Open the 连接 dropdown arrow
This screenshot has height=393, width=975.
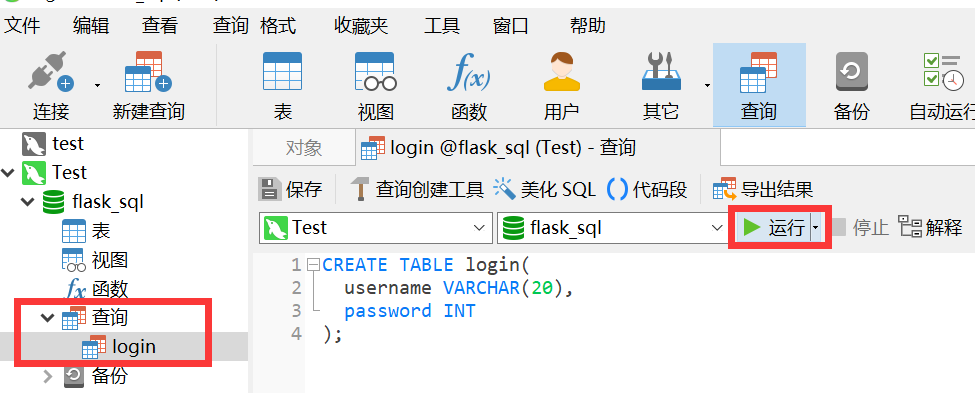coord(98,85)
